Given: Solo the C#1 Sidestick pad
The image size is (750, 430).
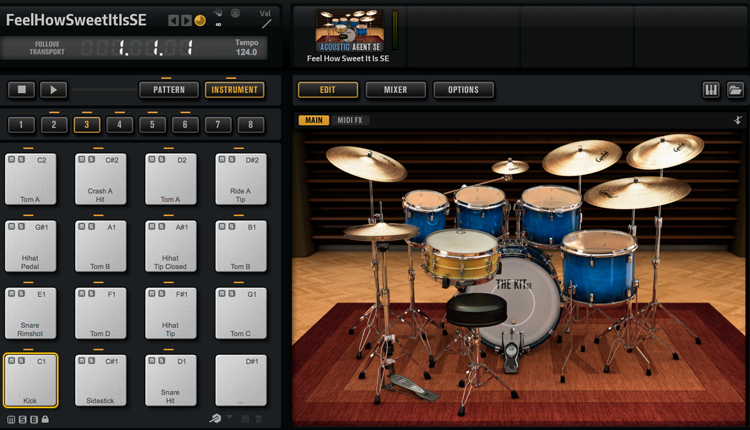Looking at the screenshot, I should (91, 360).
